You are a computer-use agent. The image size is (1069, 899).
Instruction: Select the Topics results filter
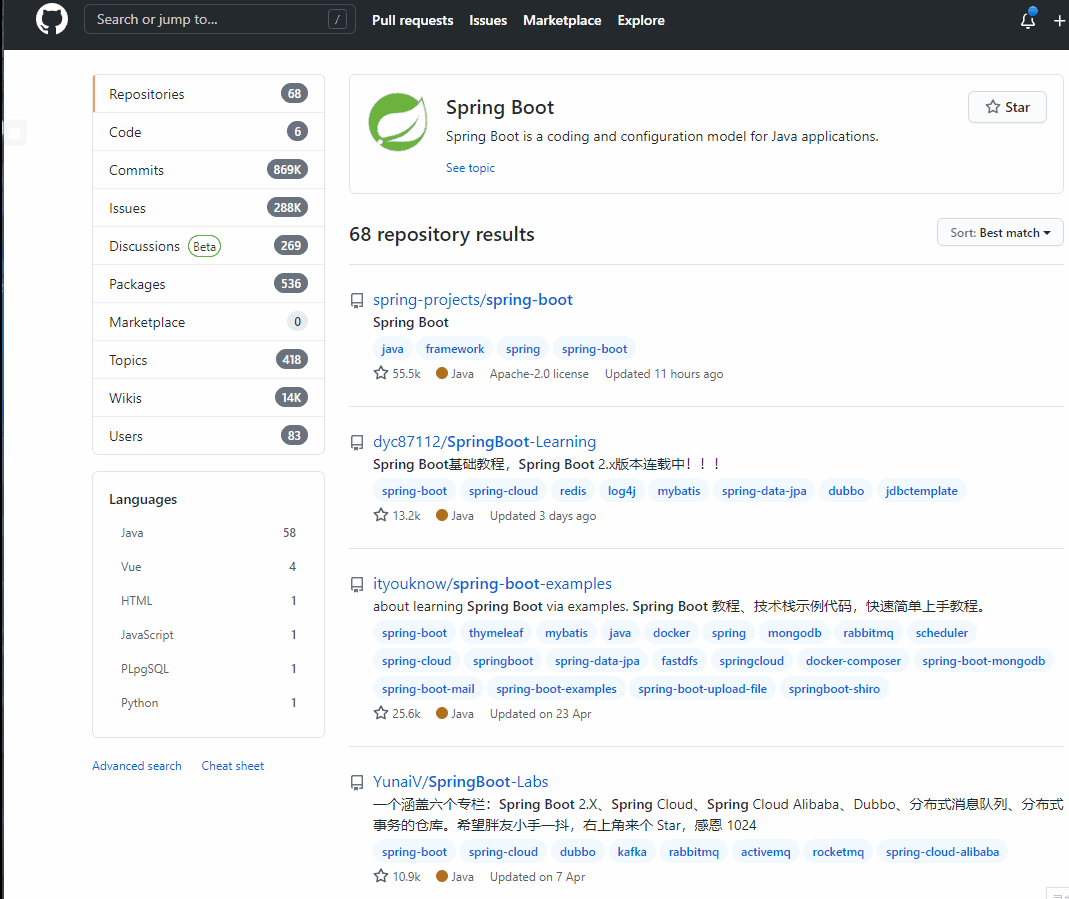pyautogui.click(x=209, y=360)
